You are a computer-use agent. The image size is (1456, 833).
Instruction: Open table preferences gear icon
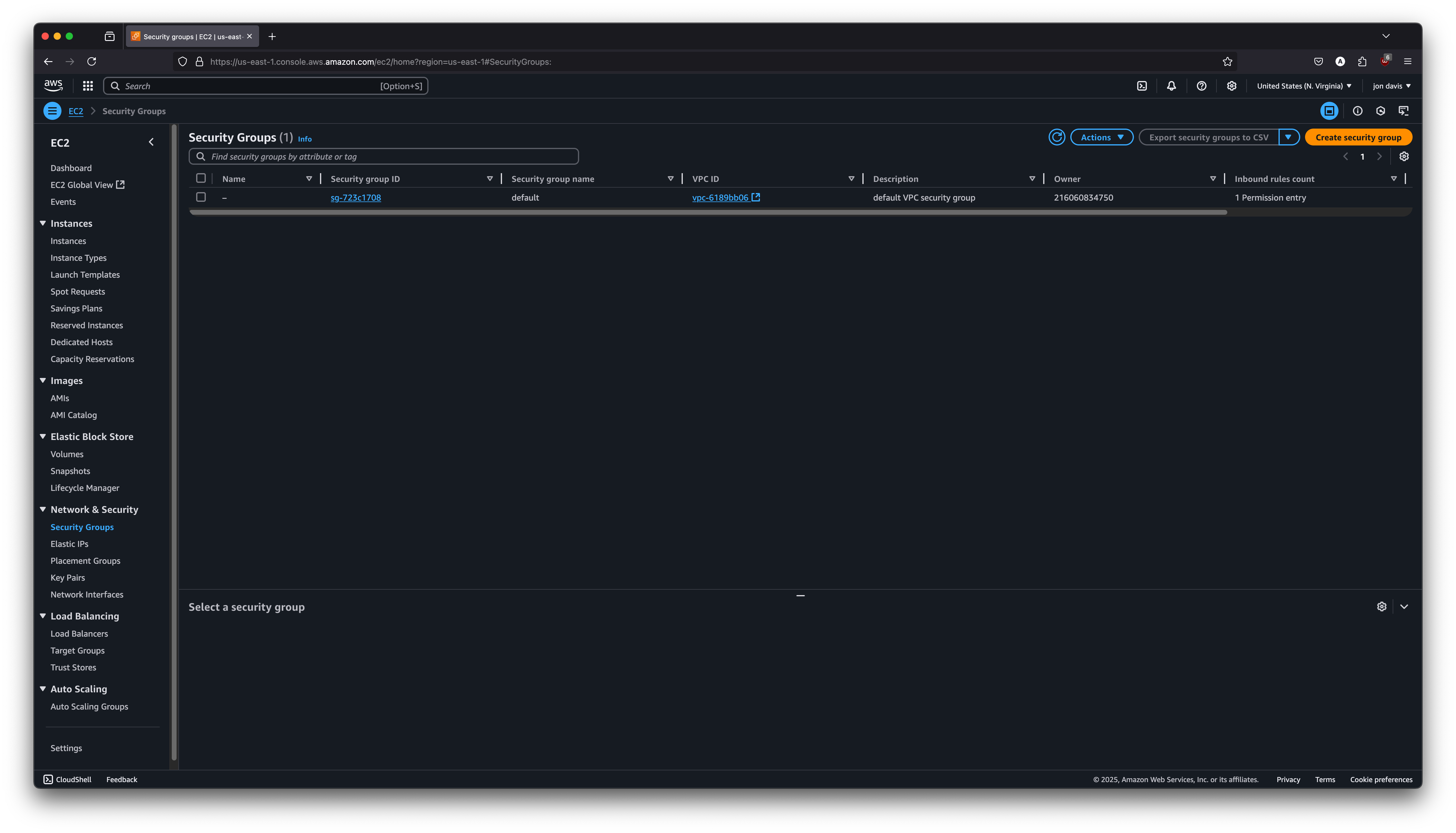click(x=1404, y=156)
